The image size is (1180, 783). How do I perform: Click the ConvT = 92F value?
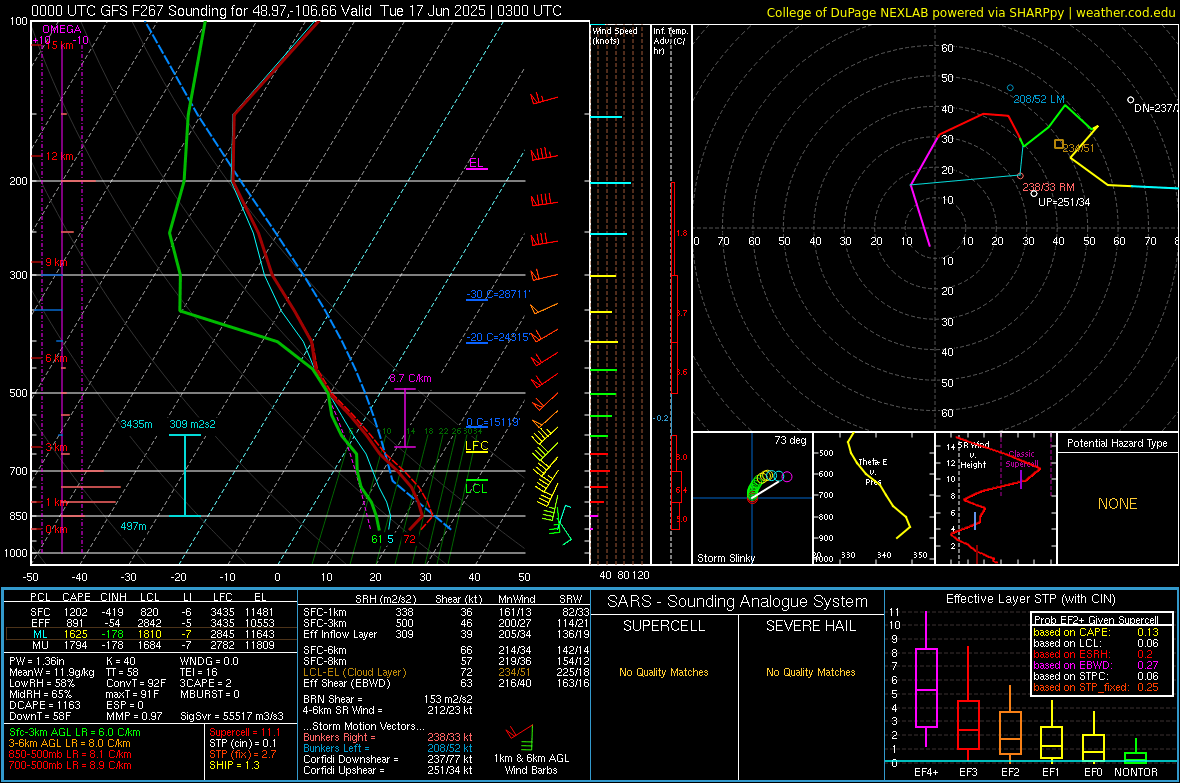[x=136, y=684]
